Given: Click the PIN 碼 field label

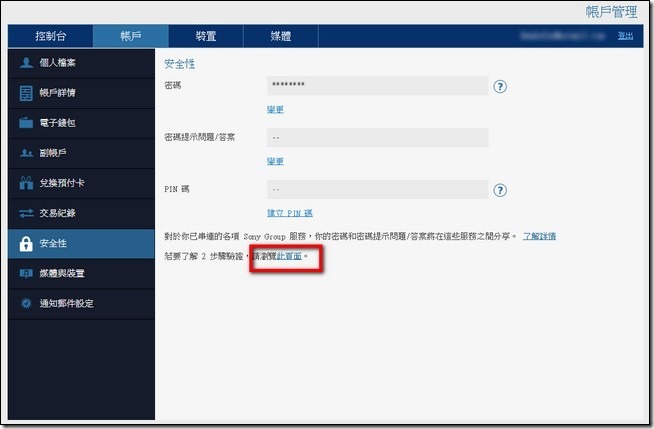Looking at the screenshot, I should coord(177,189).
